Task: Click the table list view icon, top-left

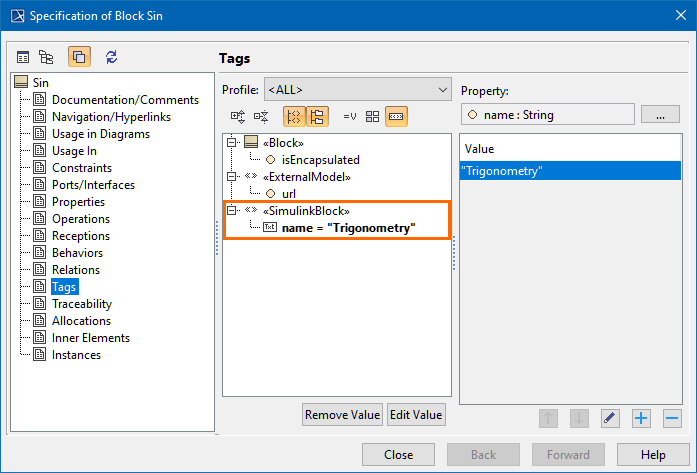Action: point(23,57)
